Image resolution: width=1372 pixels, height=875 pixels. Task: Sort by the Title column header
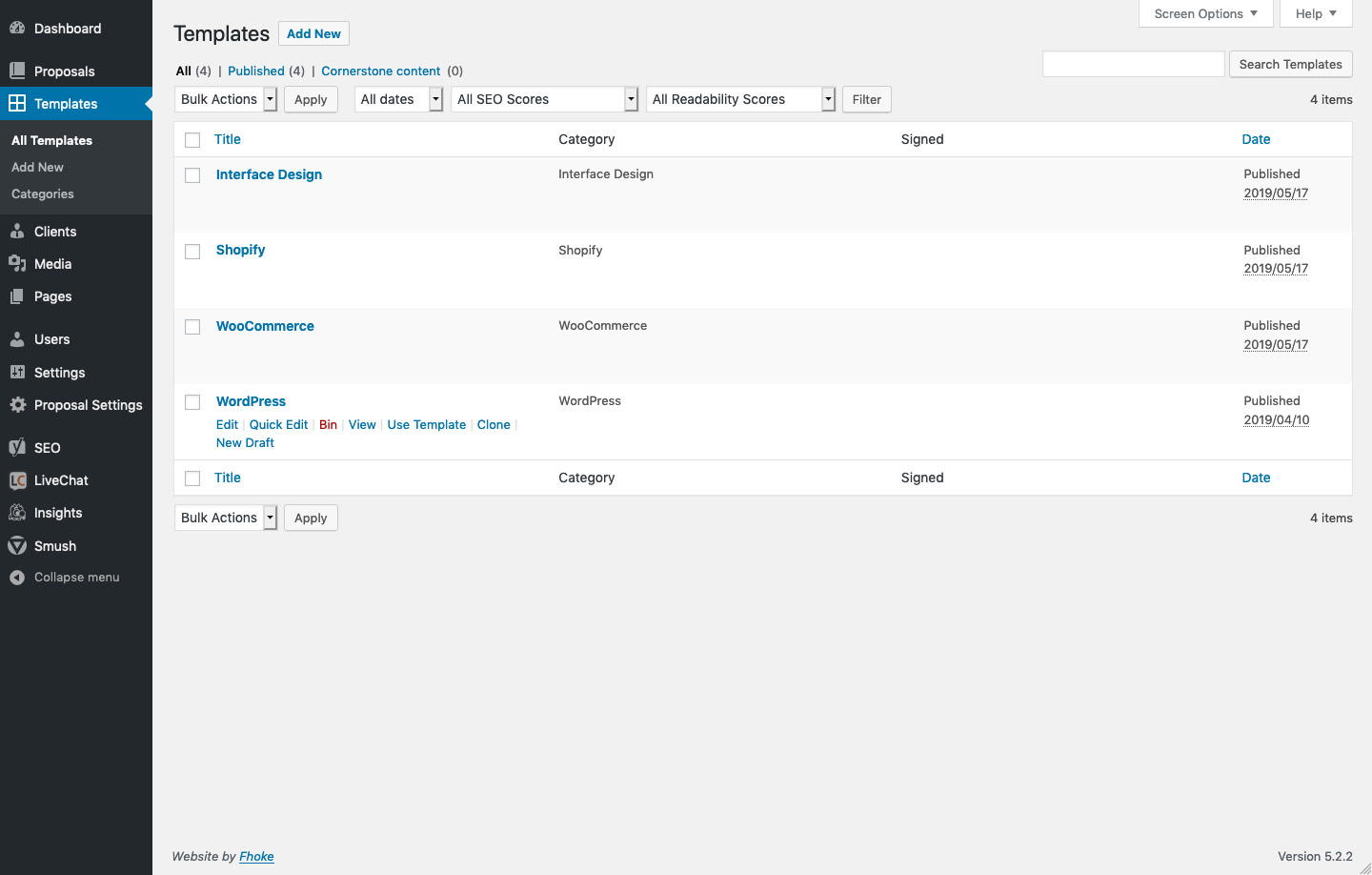tap(228, 139)
